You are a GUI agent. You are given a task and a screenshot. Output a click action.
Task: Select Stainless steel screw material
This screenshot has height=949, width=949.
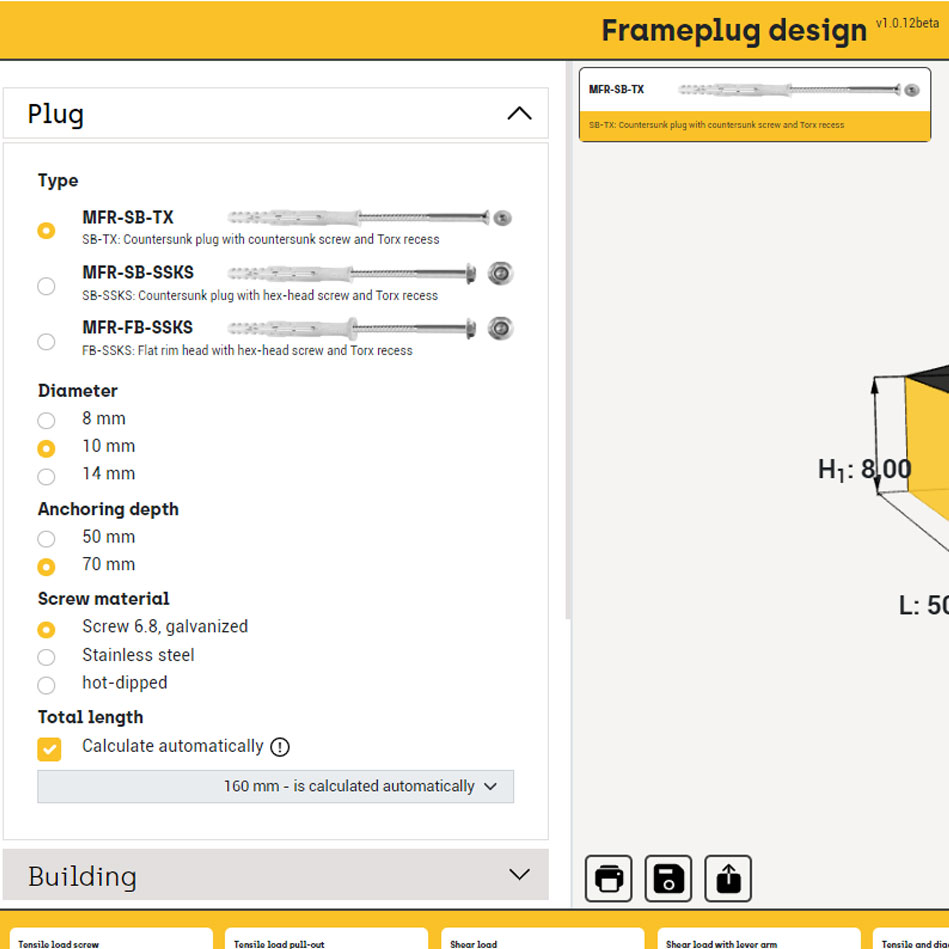click(46, 657)
